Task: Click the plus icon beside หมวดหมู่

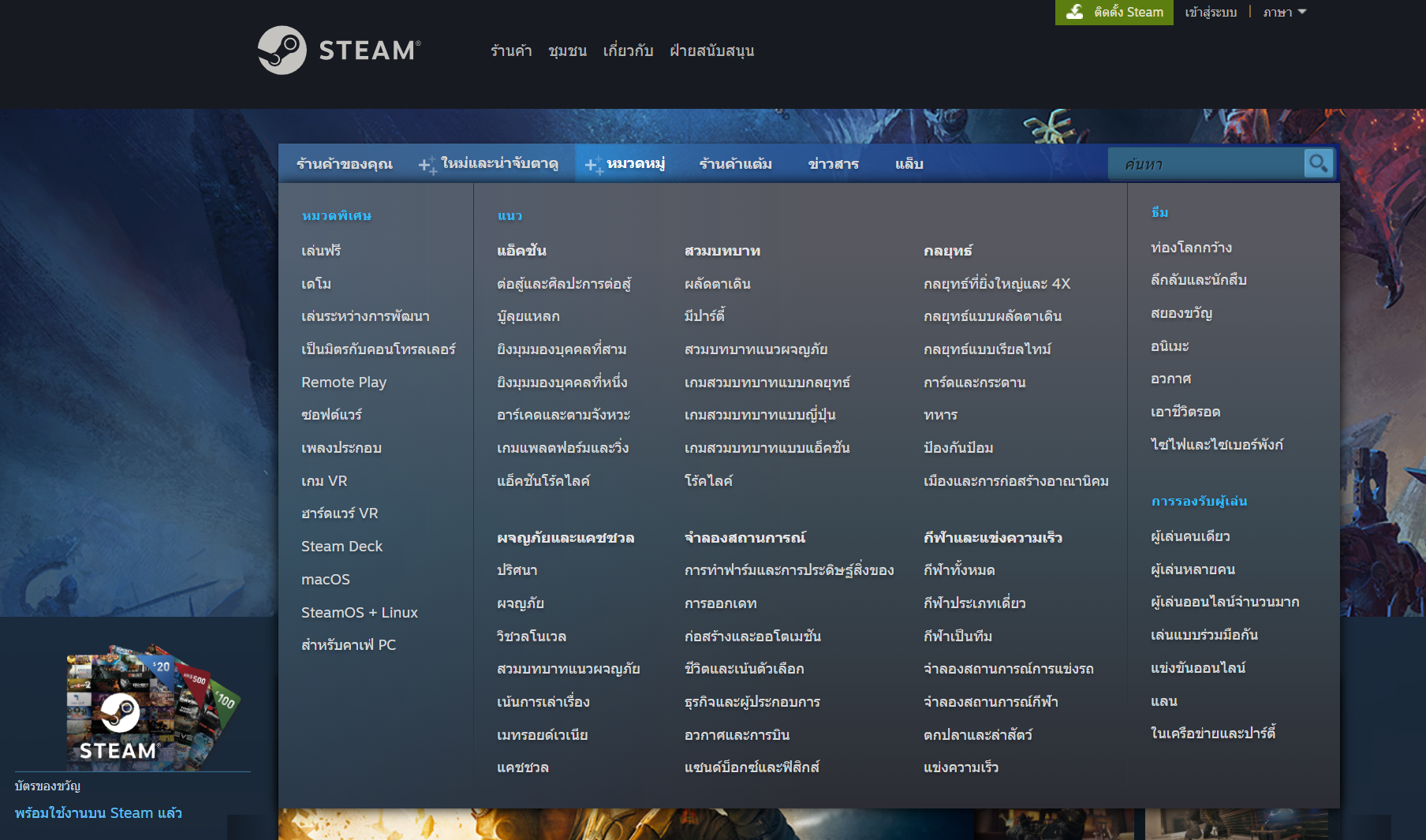Action: [592, 165]
